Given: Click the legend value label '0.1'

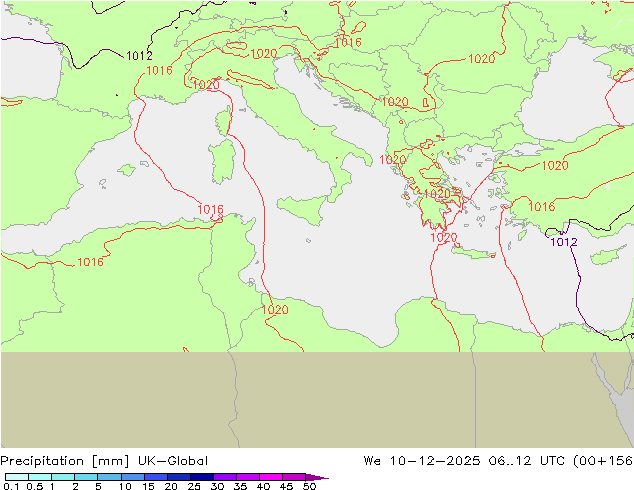Looking at the screenshot, I should [x=11, y=486].
